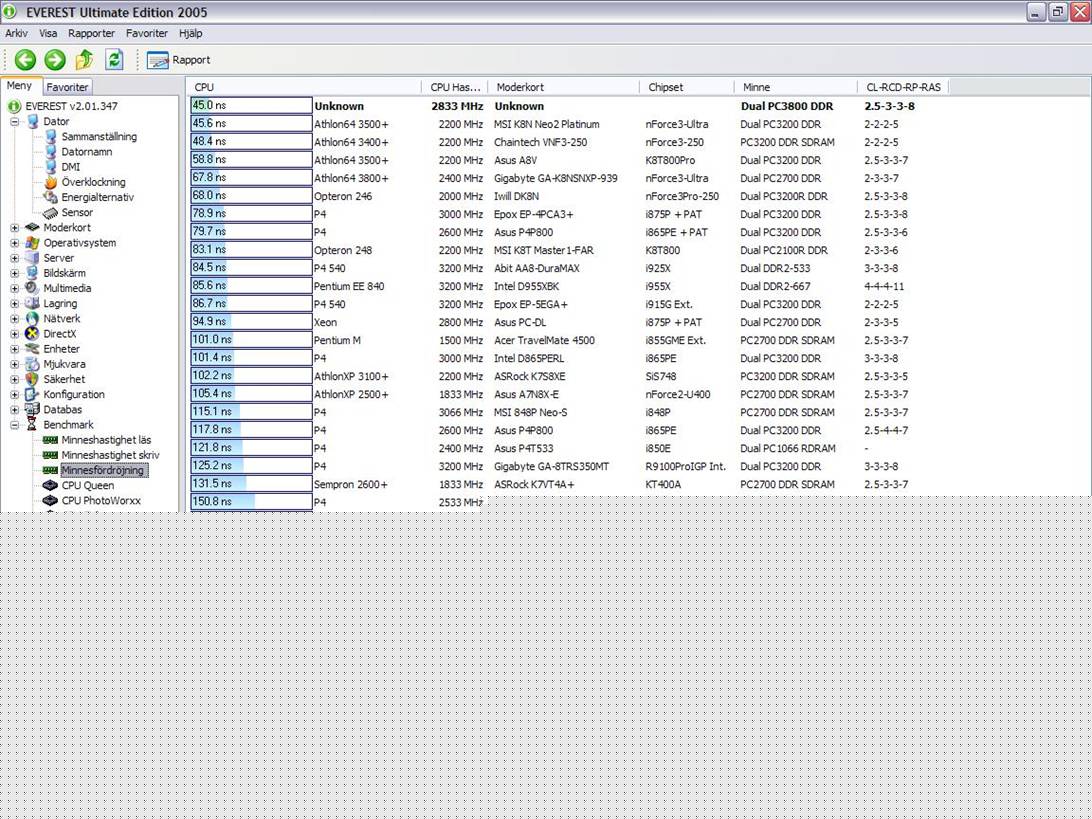Click the green Back arrow toolbar icon

point(25,60)
